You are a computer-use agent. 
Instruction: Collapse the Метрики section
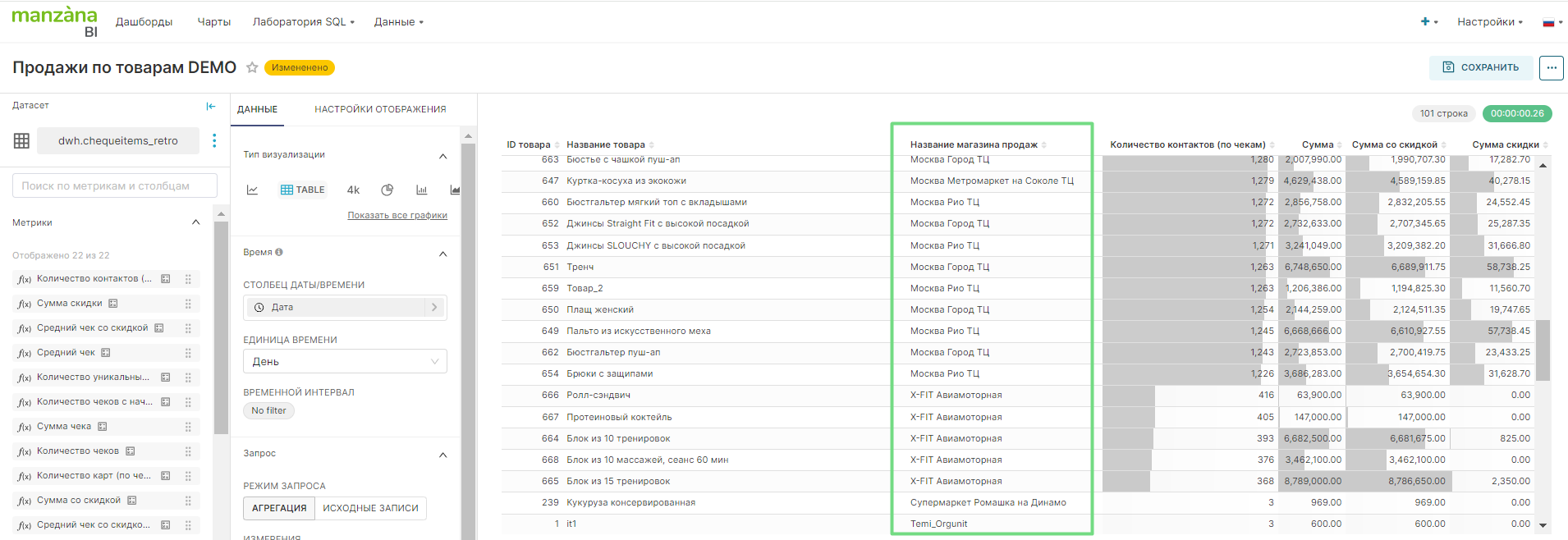195,222
